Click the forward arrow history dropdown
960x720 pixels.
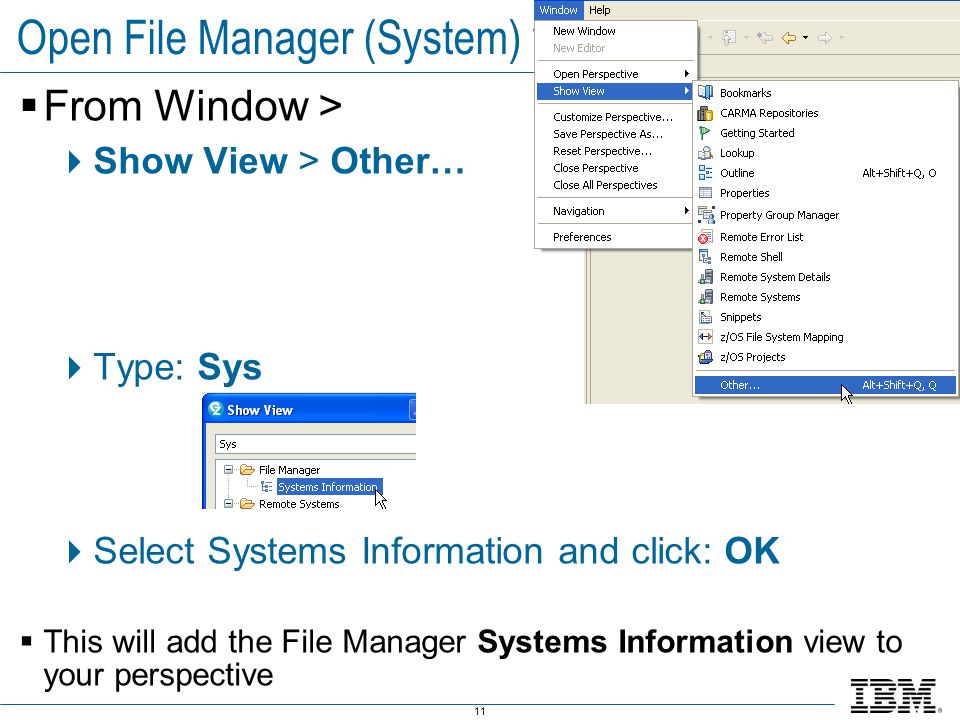(842, 38)
